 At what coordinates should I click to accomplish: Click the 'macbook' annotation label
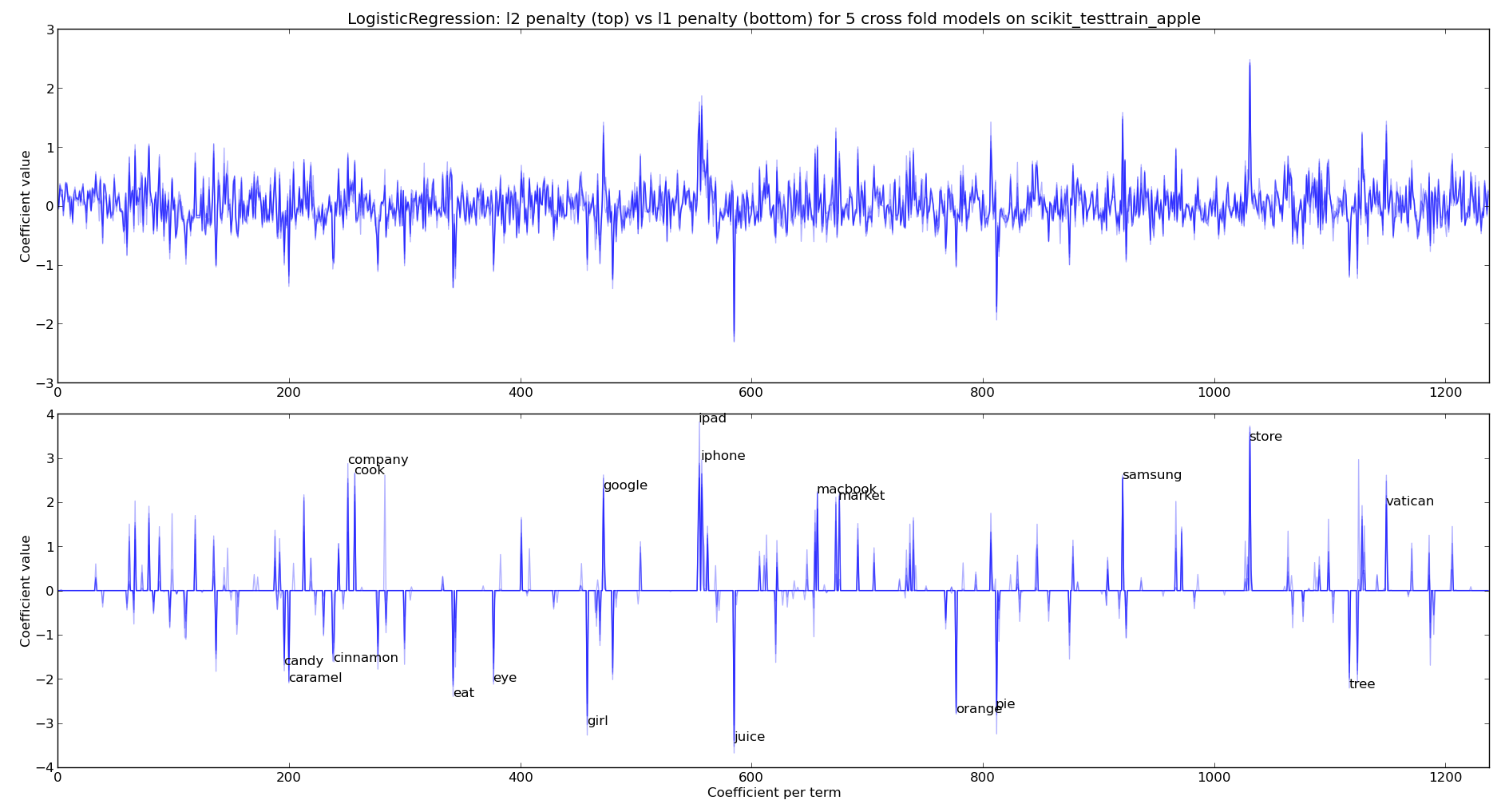click(x=846, y=489)
